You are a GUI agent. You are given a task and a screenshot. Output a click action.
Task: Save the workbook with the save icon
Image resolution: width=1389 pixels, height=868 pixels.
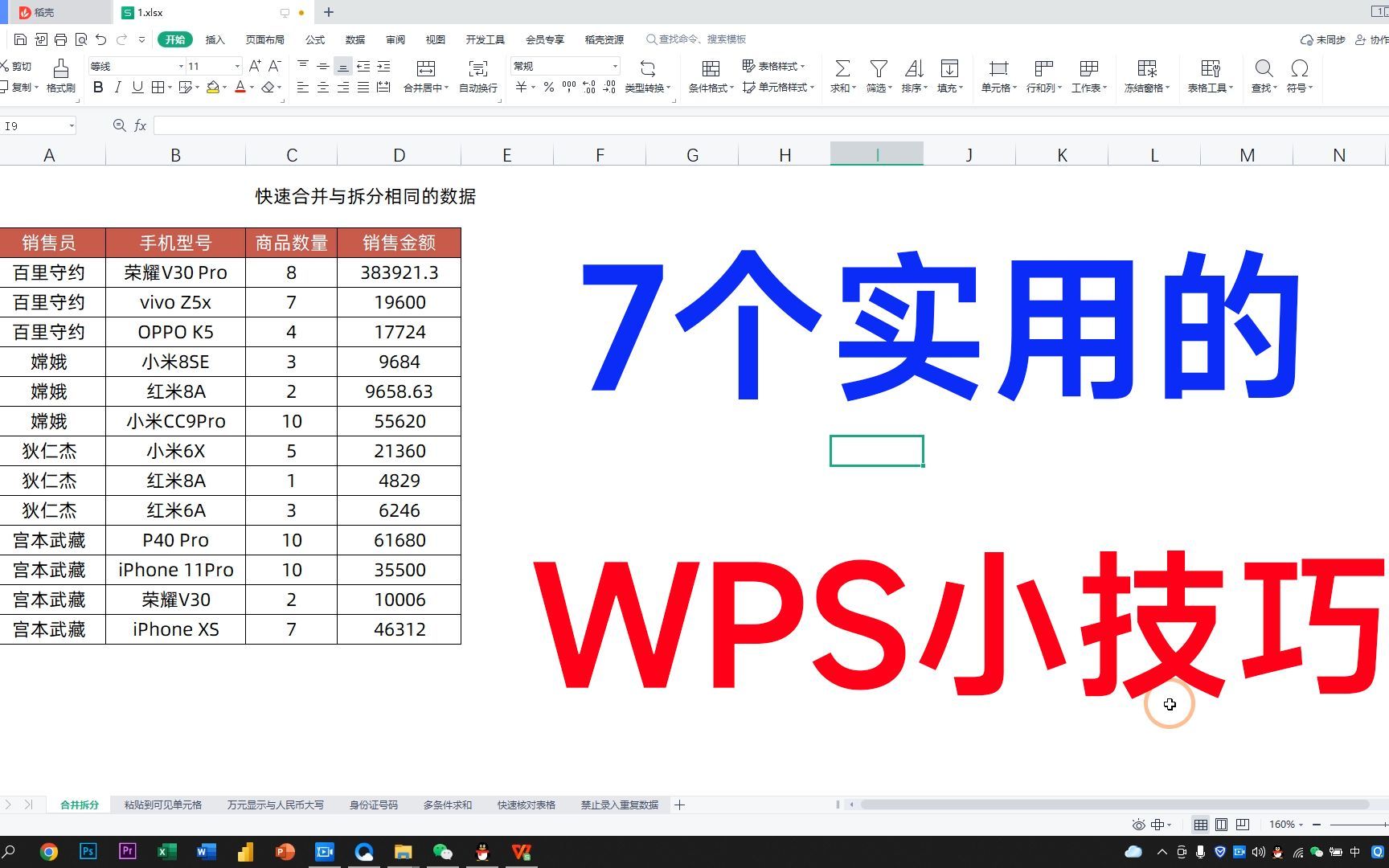click(x=21, y=39)
